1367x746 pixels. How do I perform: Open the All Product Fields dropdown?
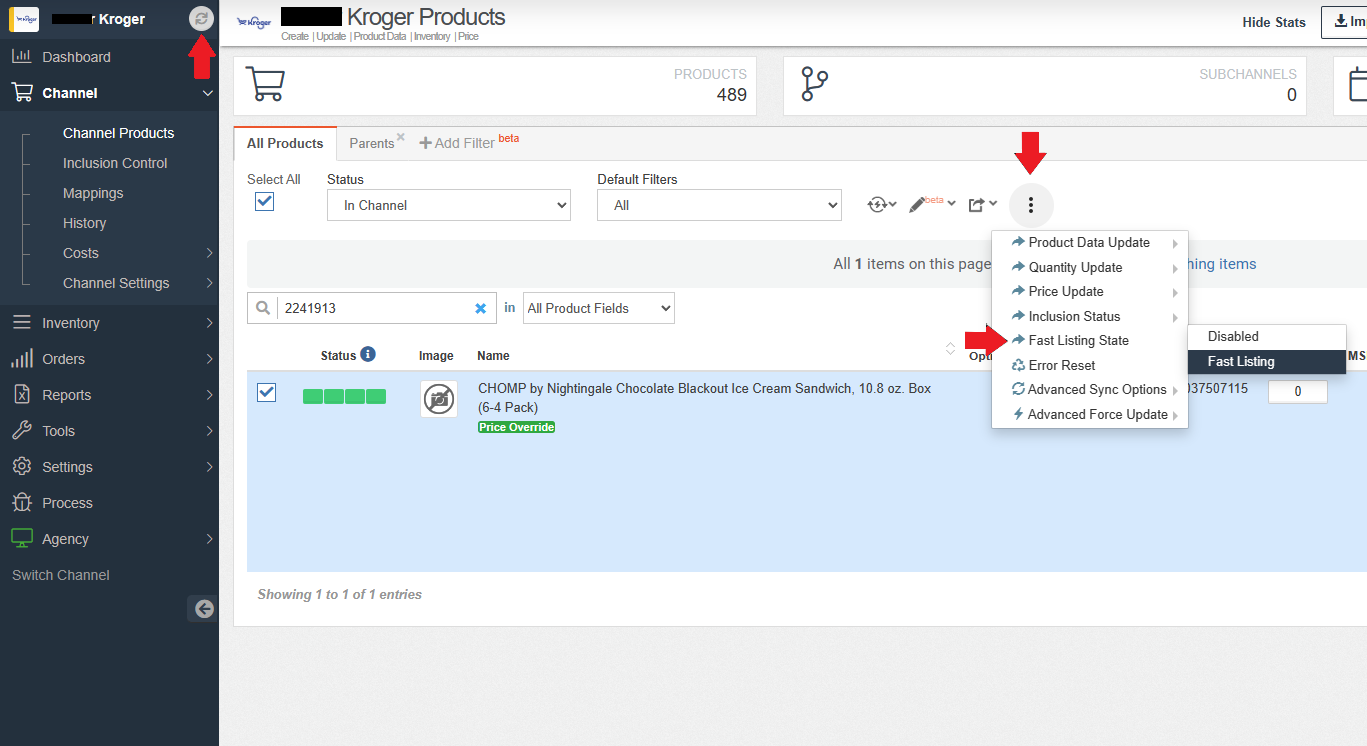[x=599, y=308]
